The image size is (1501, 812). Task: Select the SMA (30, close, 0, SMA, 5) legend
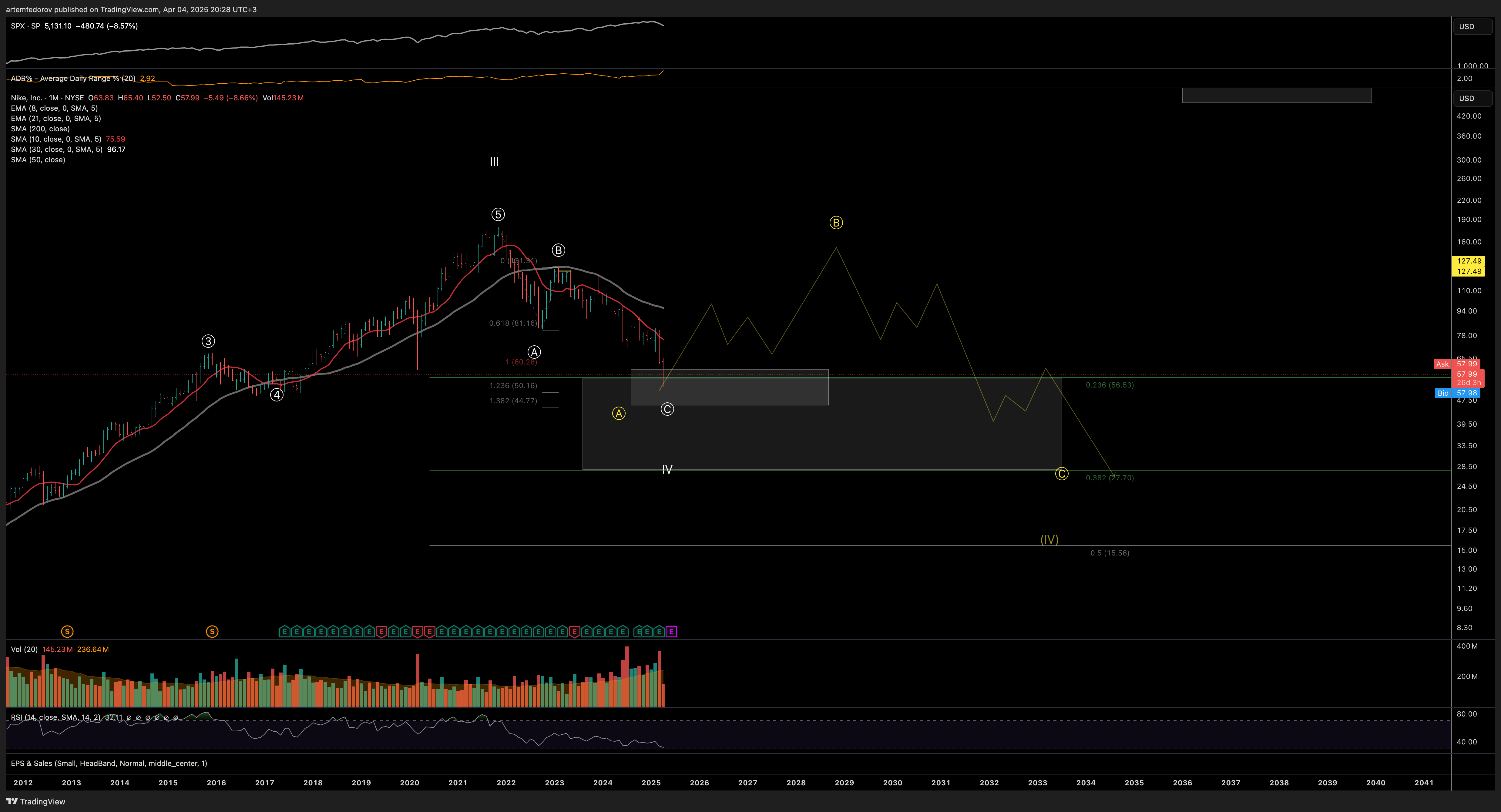coord(56,149)
